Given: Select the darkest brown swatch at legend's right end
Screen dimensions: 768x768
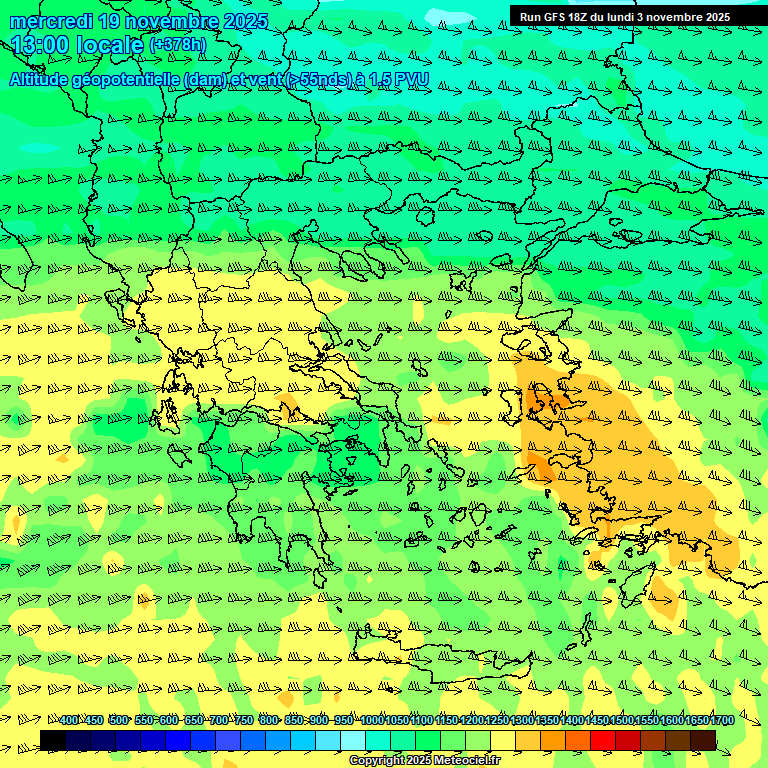Looking at the screenshot, I should pyautogui.click(x=703, y=740).
